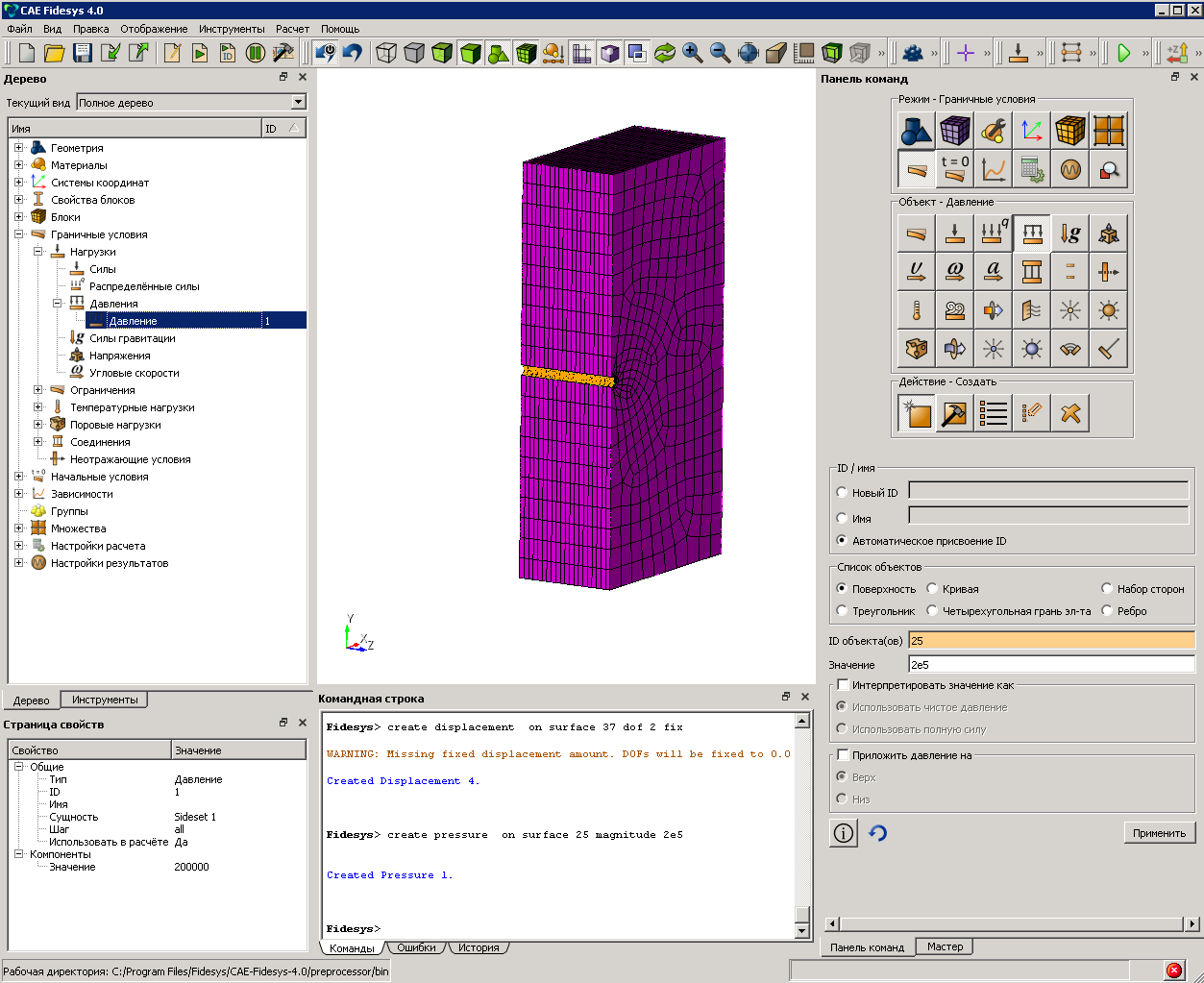Click the 'Применить' button
The width and height of the screenshot is (1204, 983).
tap(1159, 833)
